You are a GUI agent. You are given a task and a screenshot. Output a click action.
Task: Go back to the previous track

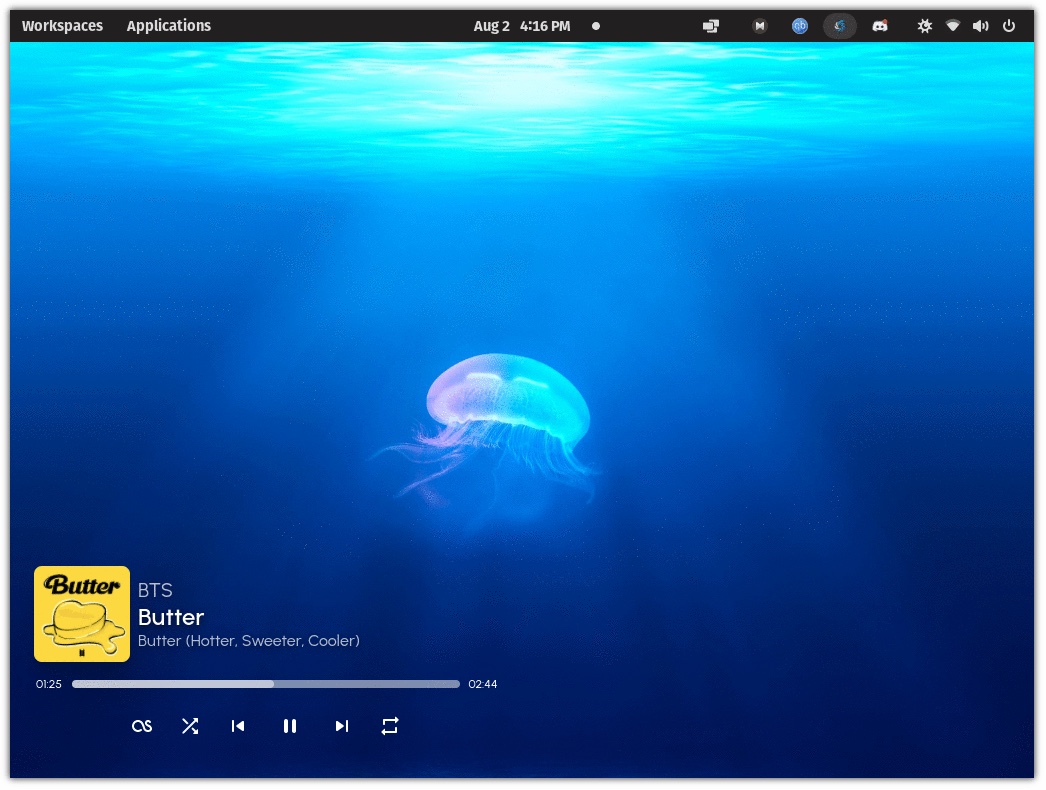(x=238, y=726)
